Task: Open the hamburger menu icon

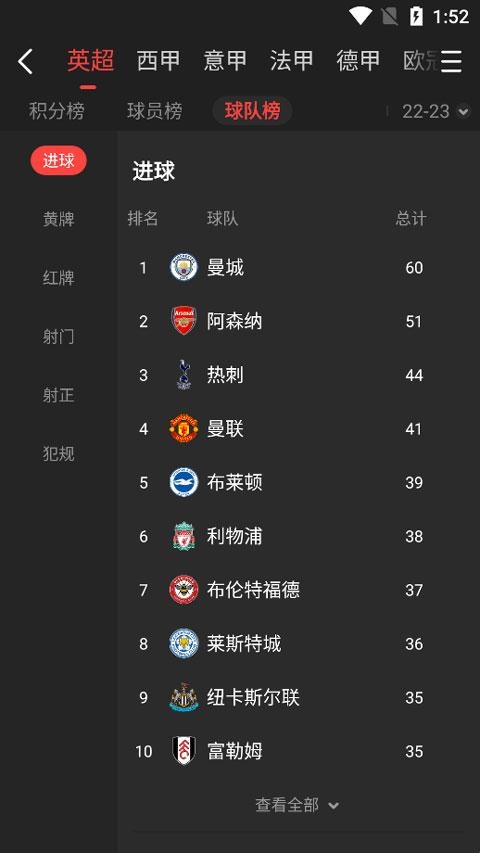Action: [x=451, y=61]
